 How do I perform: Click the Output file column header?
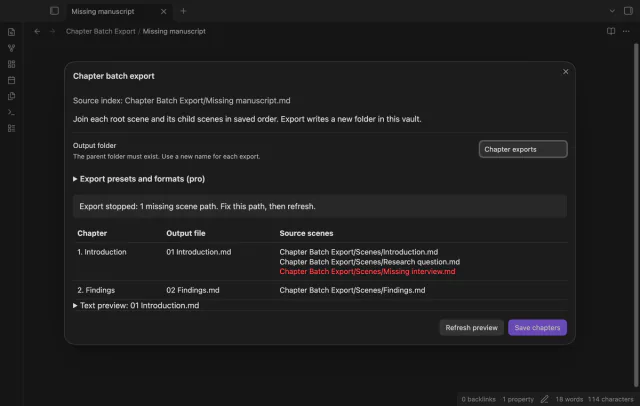[x=186, y=233]
